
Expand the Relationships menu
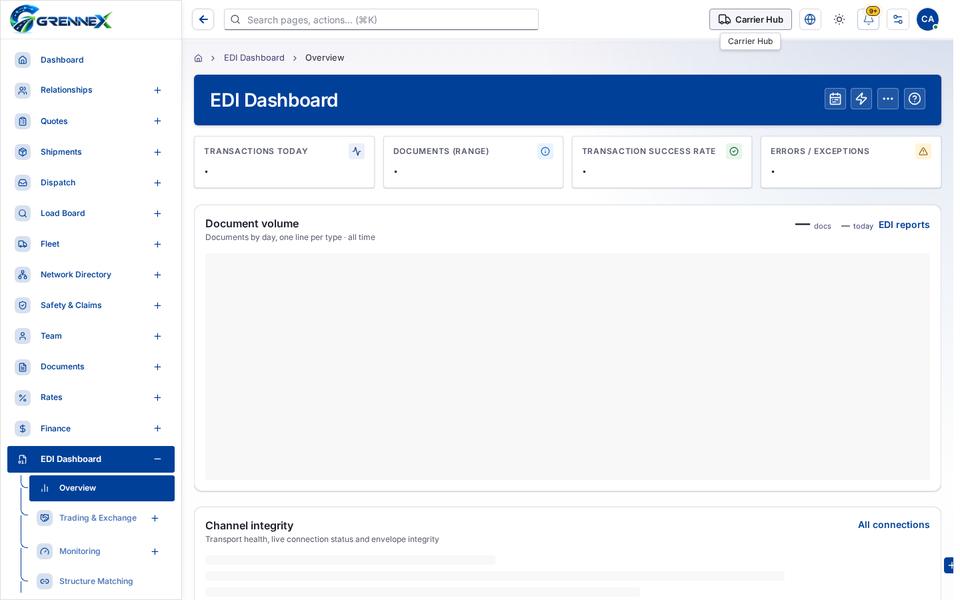pos(157,91)
